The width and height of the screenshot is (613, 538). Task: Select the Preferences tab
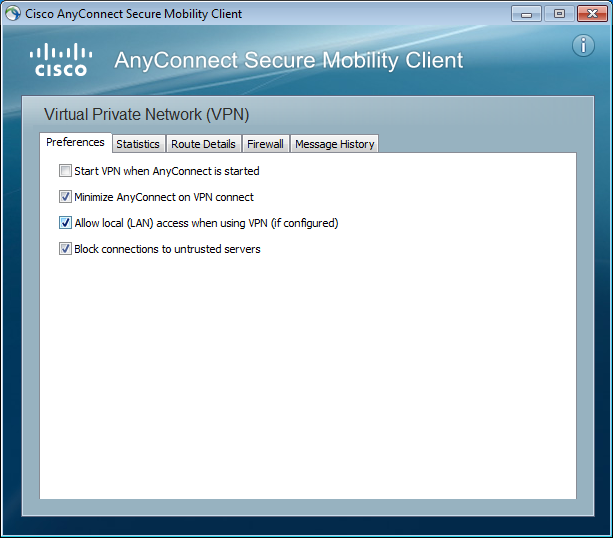click(75, 143)
